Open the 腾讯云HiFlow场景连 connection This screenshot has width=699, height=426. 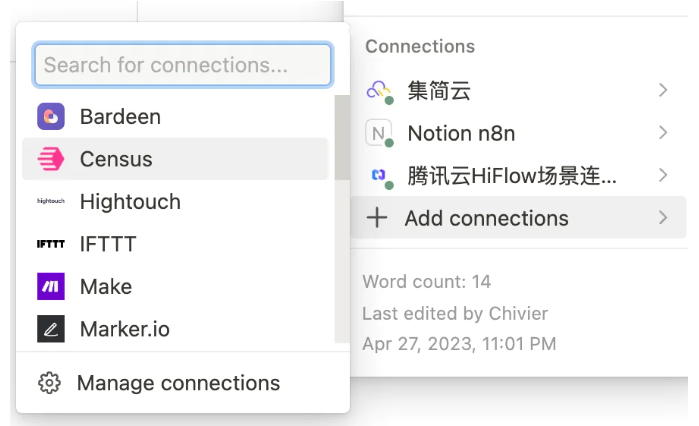518,175
